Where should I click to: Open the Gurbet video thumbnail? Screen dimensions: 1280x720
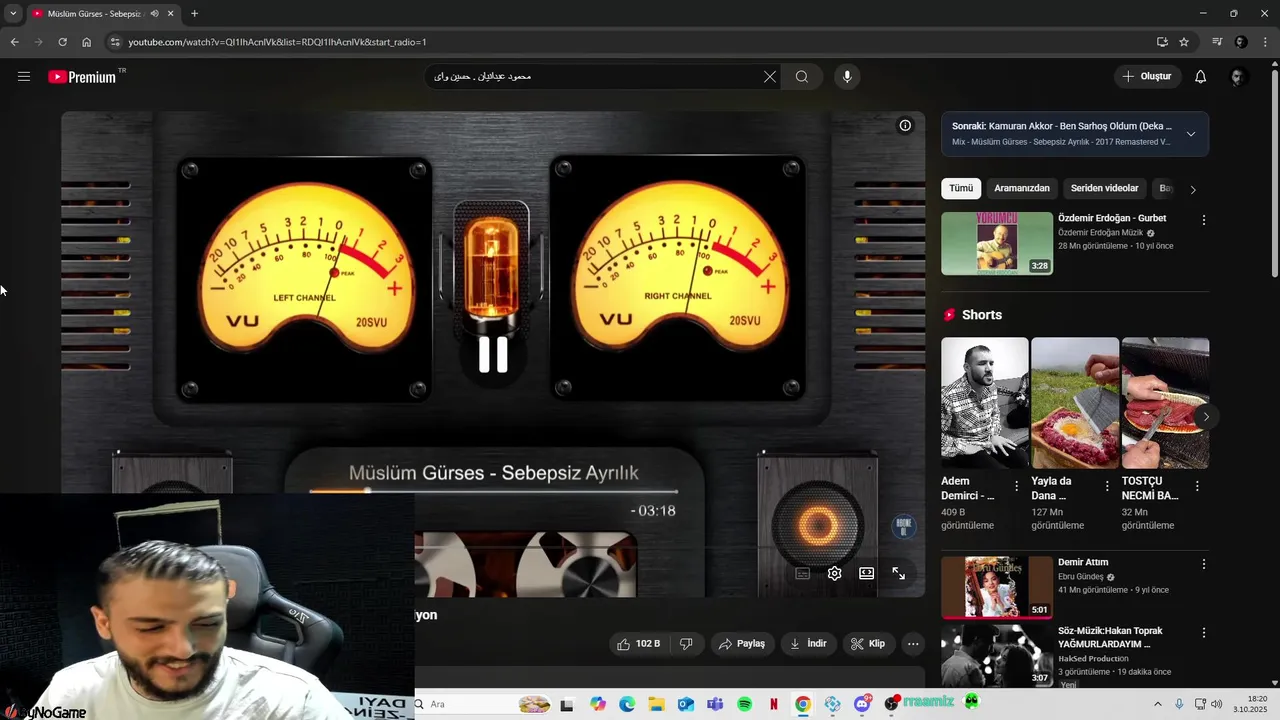[997, 243]
